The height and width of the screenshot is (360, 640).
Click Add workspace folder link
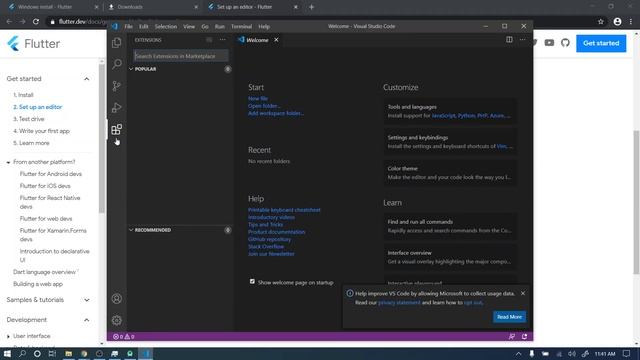coord(276,113)
